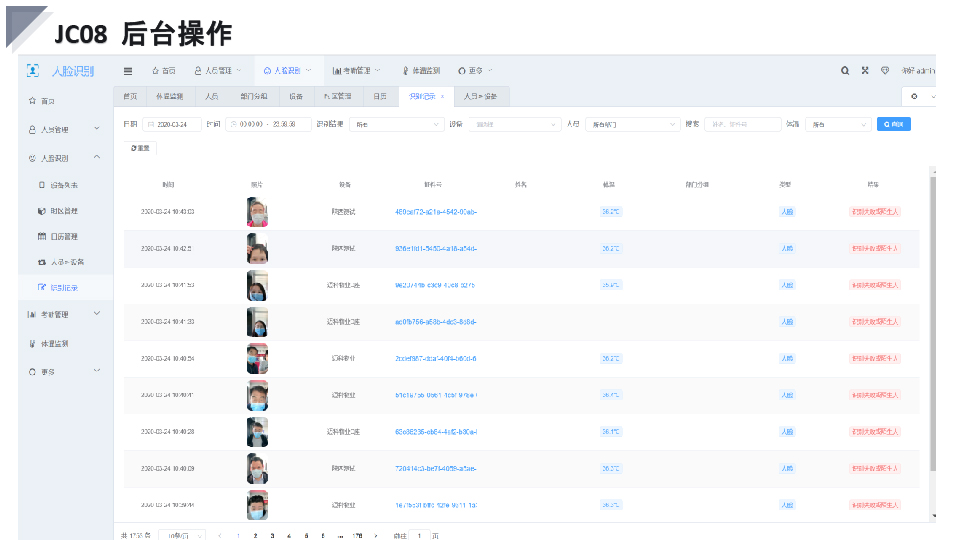The height and width of the screenshot is (540, 960).
Task: Click the face photo thumbnail in first row
Action: [x=257, y=212]
